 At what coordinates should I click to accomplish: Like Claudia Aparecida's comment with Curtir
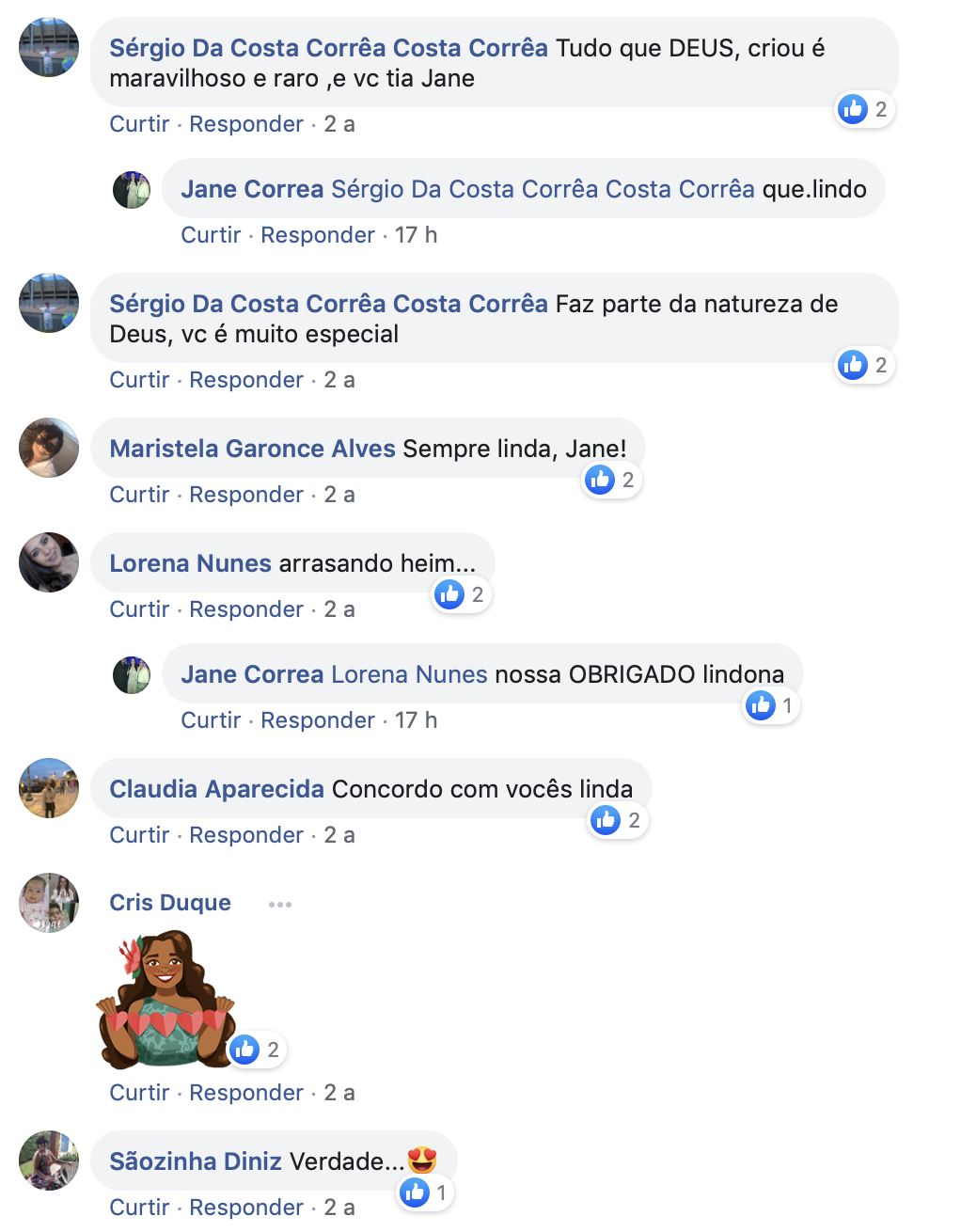139,835
